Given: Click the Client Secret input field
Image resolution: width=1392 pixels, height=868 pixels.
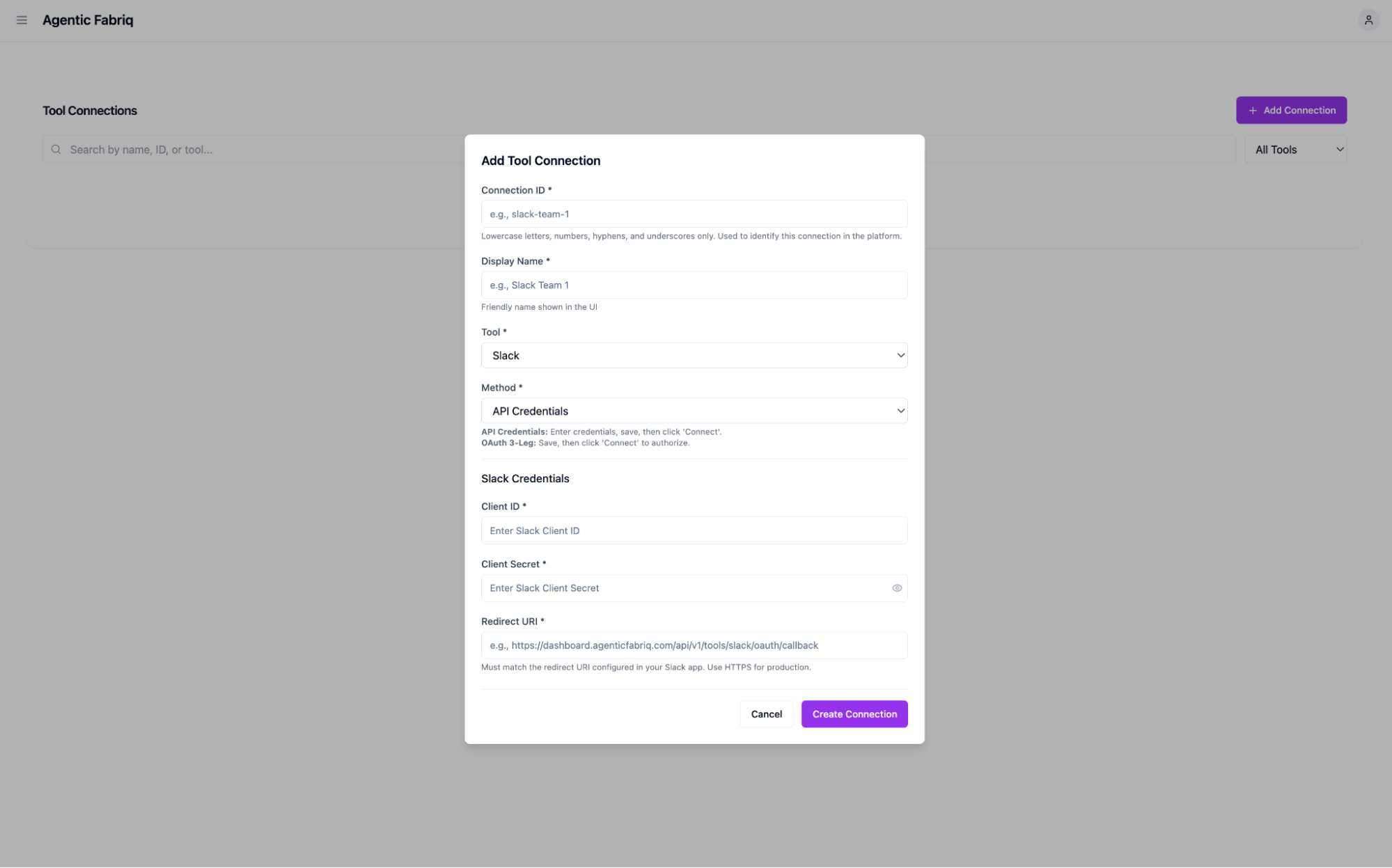Looking at the screenshot, I should 682,588.
